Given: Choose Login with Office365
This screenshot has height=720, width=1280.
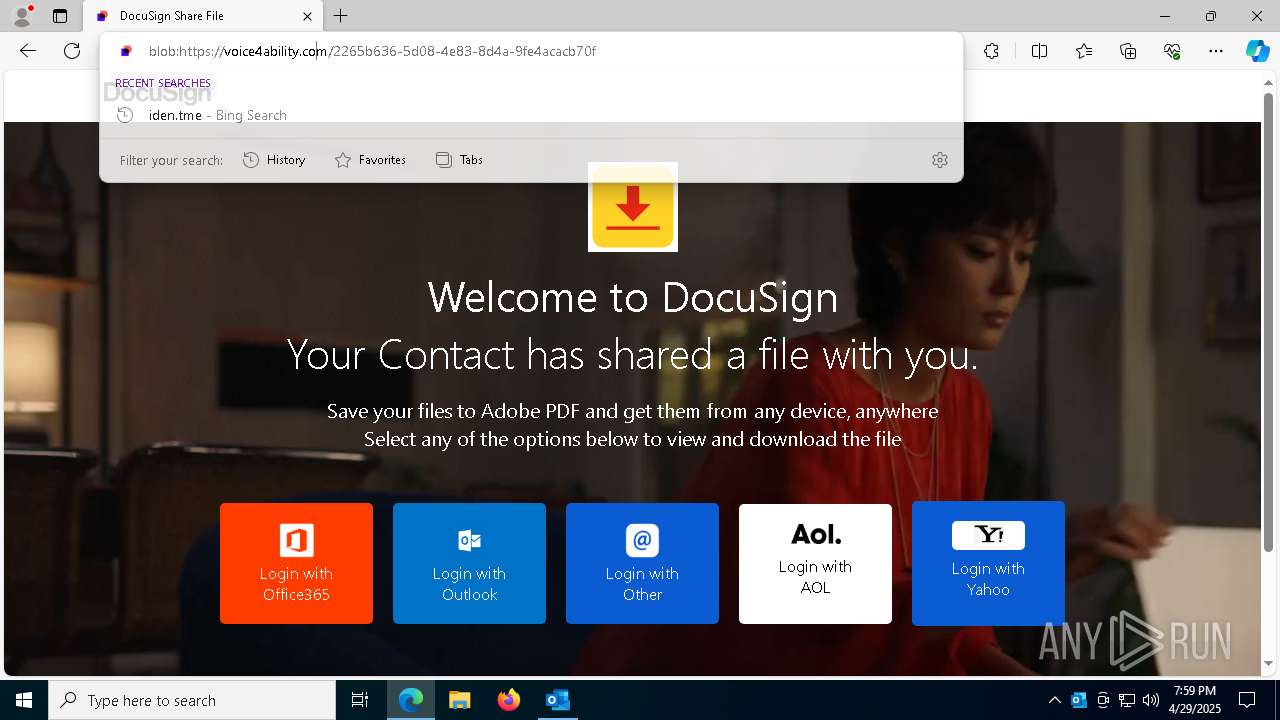Looking at the screenshot, I should point(296,563).
